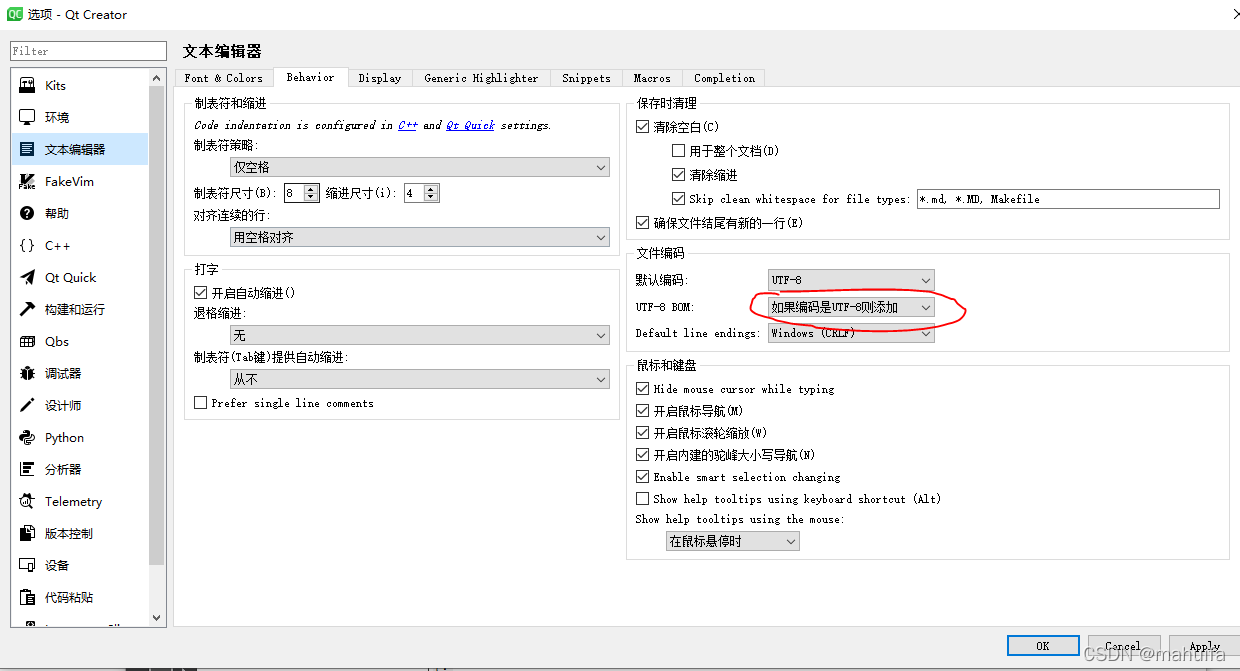Viewport: 1240px width, 671px height.
Task: Select the 环境 monitor icon
Action: [x=27, y=118]
